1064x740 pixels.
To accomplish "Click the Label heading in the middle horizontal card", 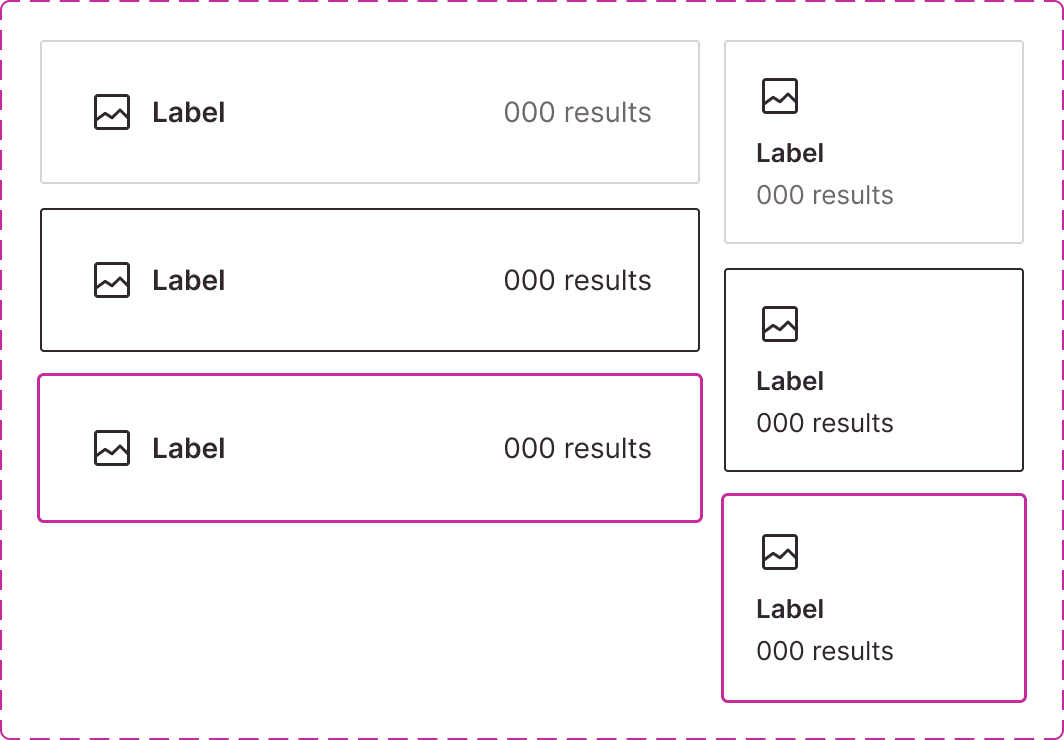I will coord(187,280).
